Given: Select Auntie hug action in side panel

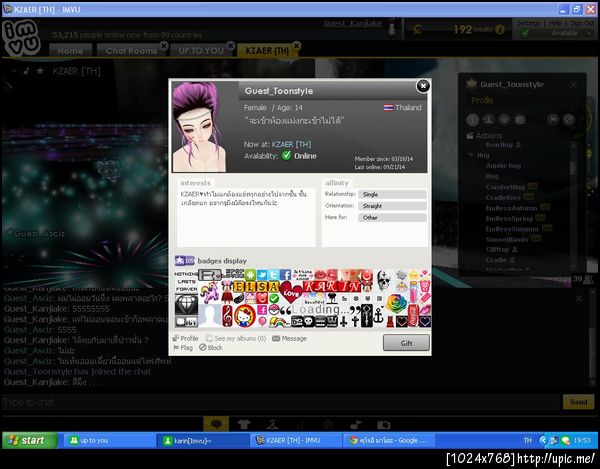Looking at the screenshot, I should (x=503, y=166).
